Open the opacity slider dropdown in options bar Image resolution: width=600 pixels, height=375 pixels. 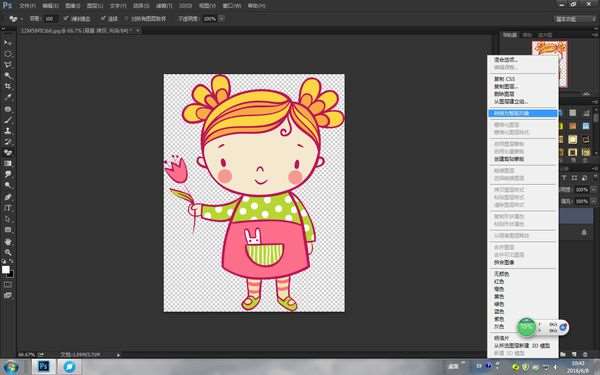[222, 18]
